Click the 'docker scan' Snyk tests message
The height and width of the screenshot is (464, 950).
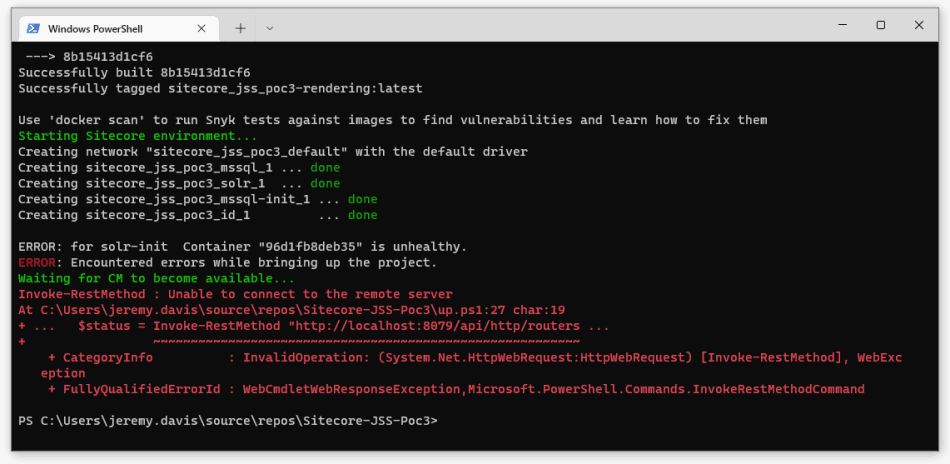(393, 120)
